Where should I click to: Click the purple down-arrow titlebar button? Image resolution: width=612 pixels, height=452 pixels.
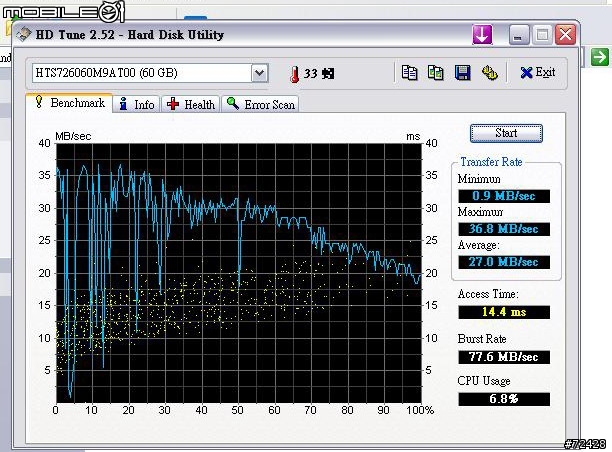(x=482, y=35)
